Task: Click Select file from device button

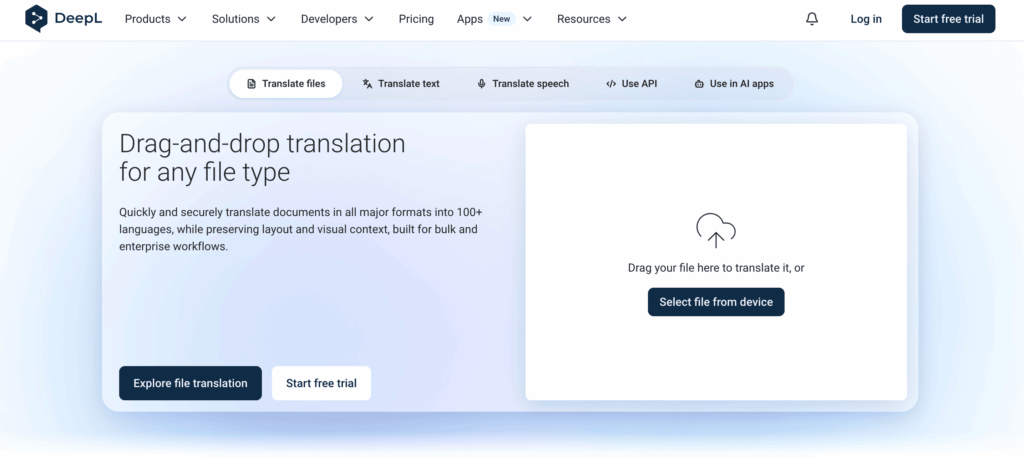Action: click(716, 302)
